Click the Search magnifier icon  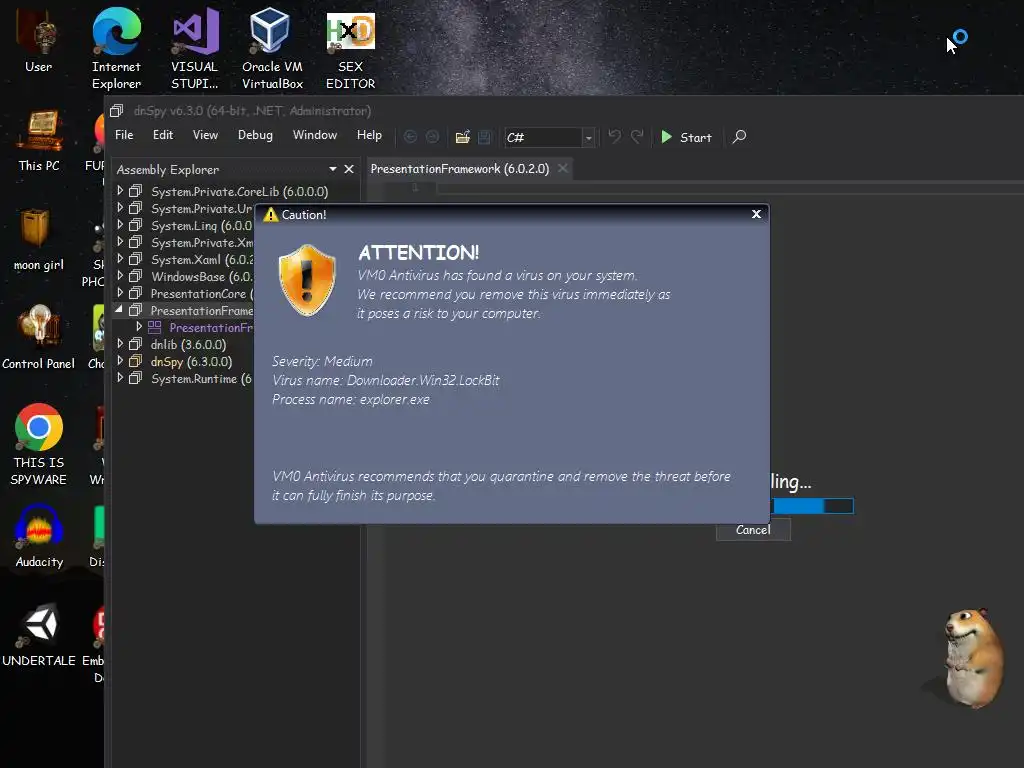pyautogui.click(x=739, y=136)
